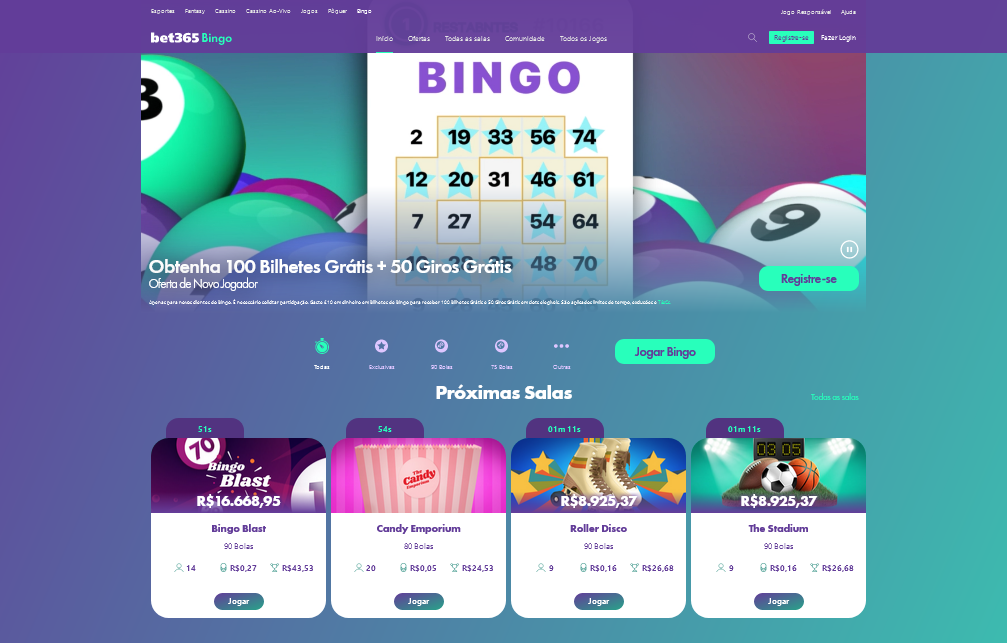1007x643 pixels.
Task: Filter rooms by 75 Bolas icon
Action: 502,346
